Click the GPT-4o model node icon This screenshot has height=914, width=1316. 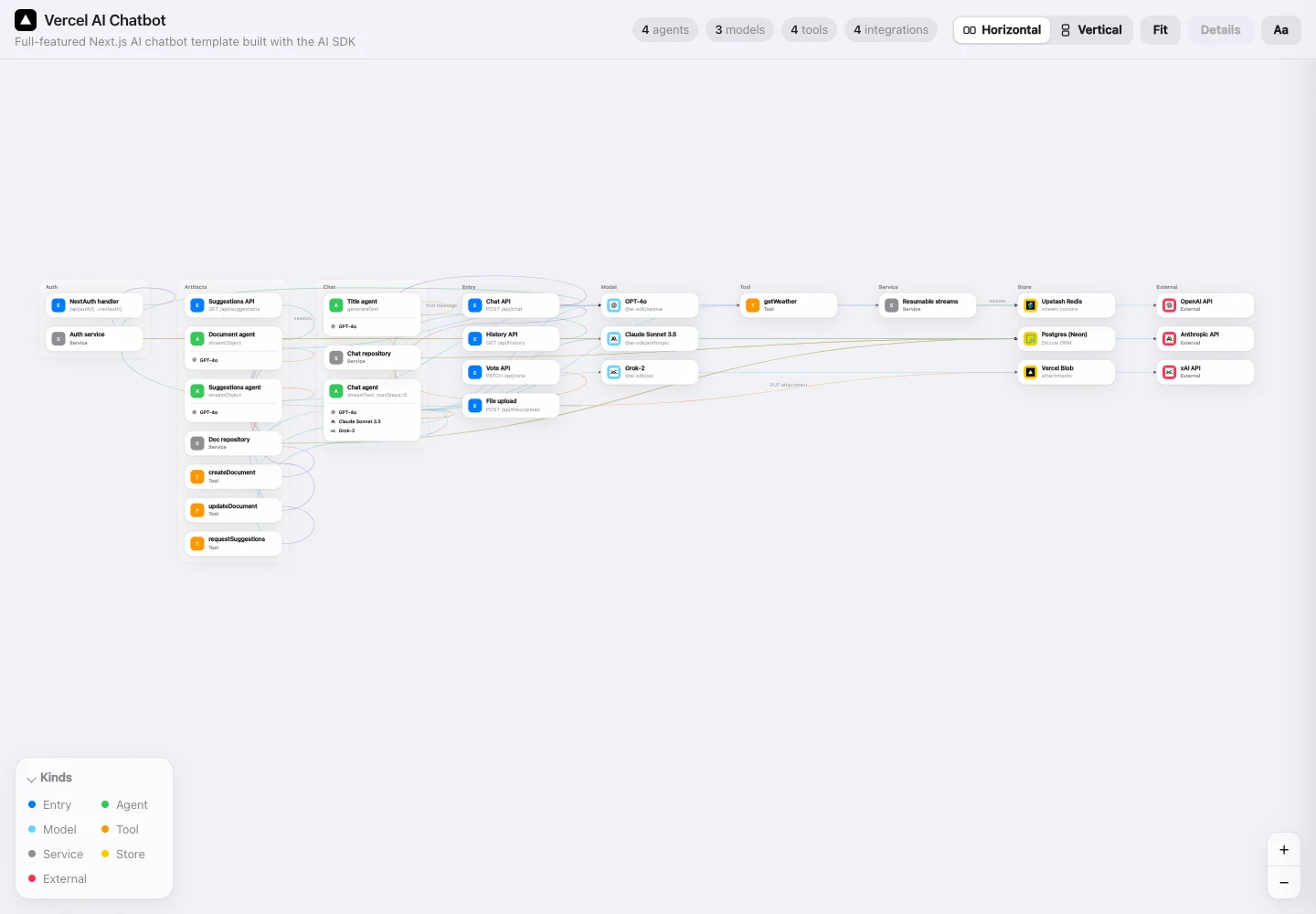click(614, 305)
